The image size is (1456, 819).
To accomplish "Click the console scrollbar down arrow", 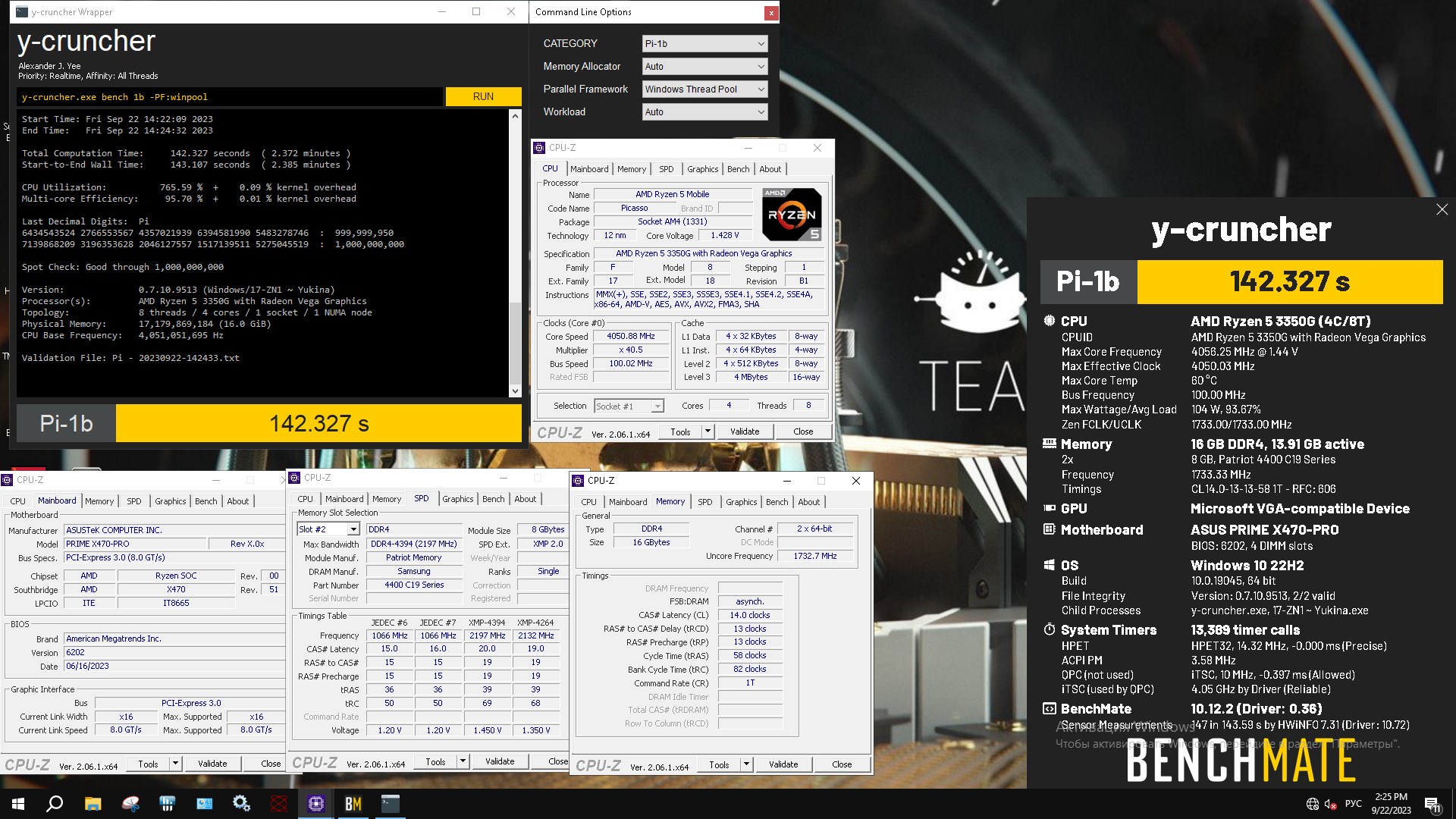I will [515, 391].
